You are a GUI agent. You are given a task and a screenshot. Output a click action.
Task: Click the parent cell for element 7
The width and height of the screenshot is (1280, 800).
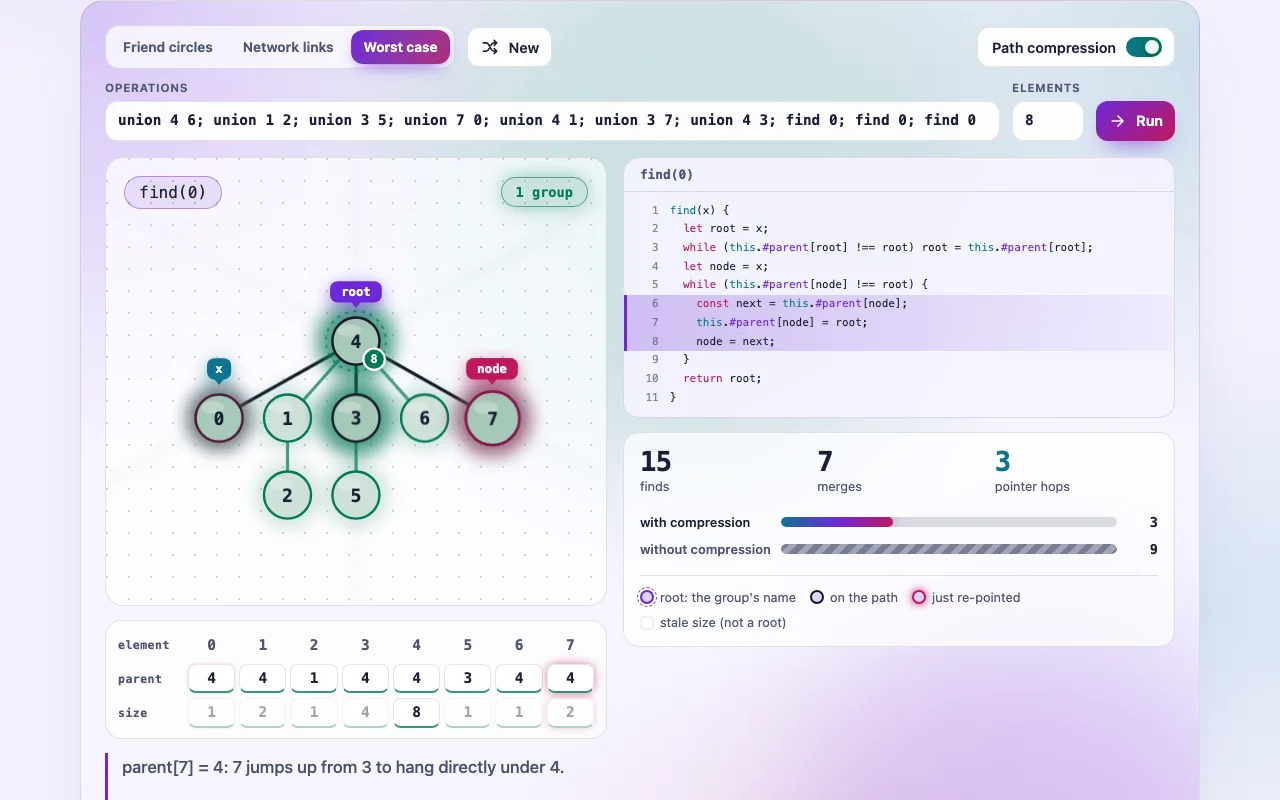pos(570,678)
